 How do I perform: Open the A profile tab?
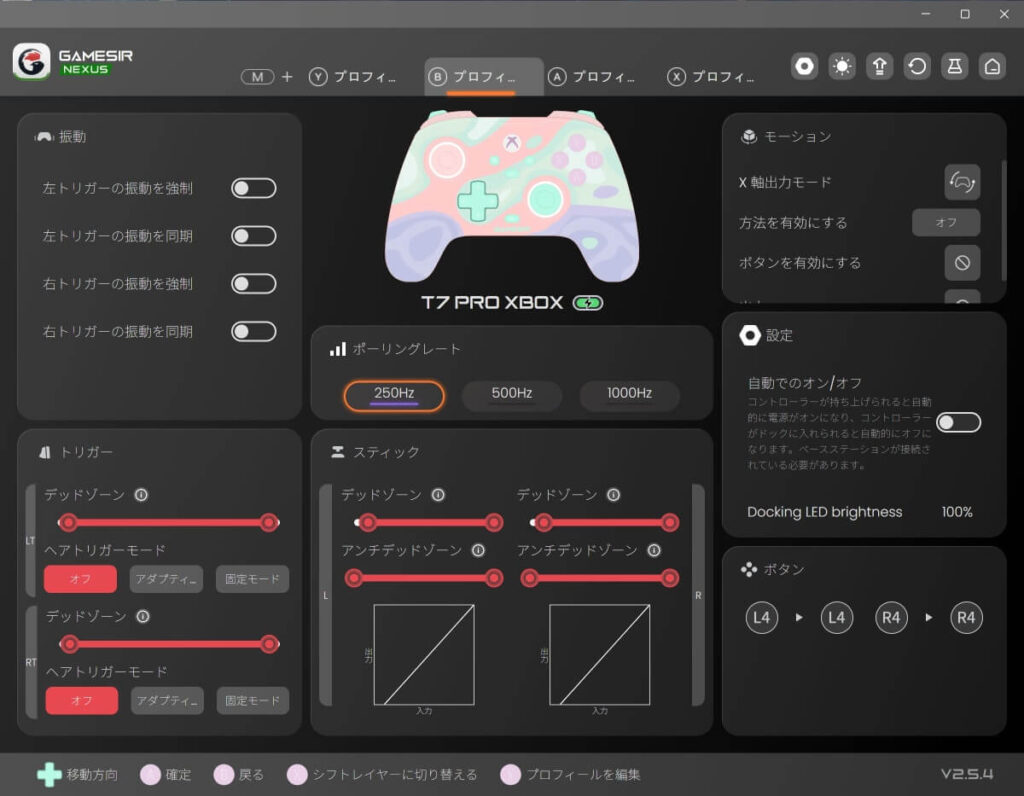click(x=592, y=77)
